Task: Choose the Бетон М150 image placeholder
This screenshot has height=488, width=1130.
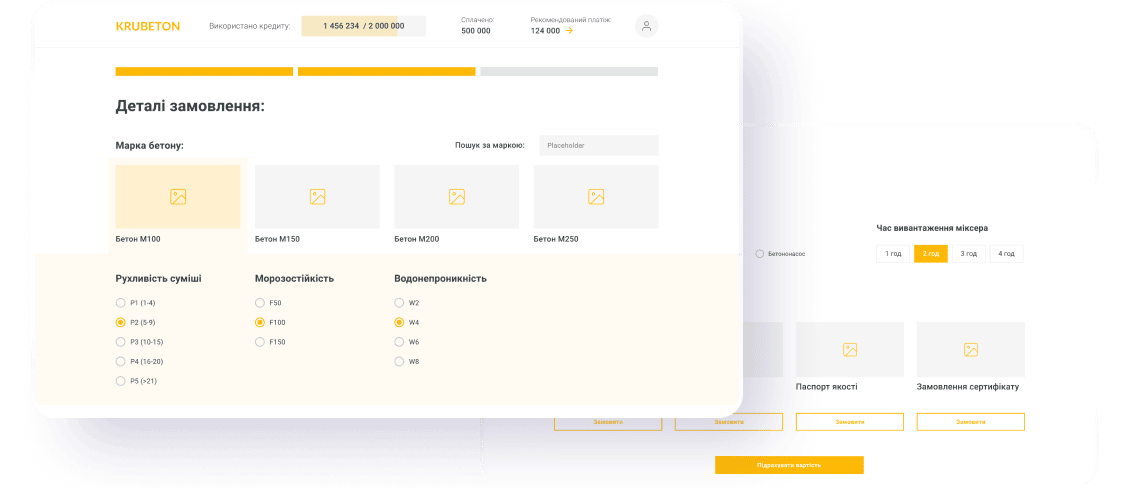Action: pyautogui.click(x=317, y=197)
